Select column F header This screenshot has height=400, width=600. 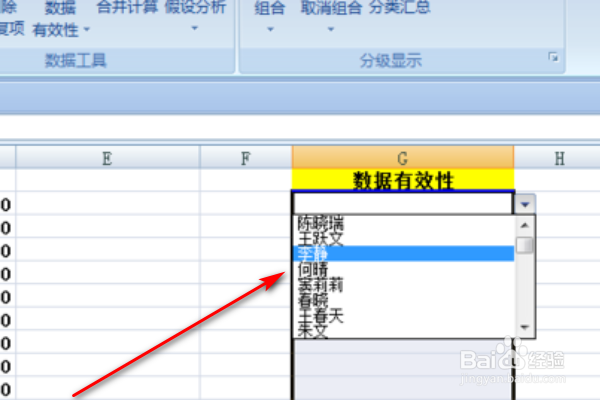(246, 157)
